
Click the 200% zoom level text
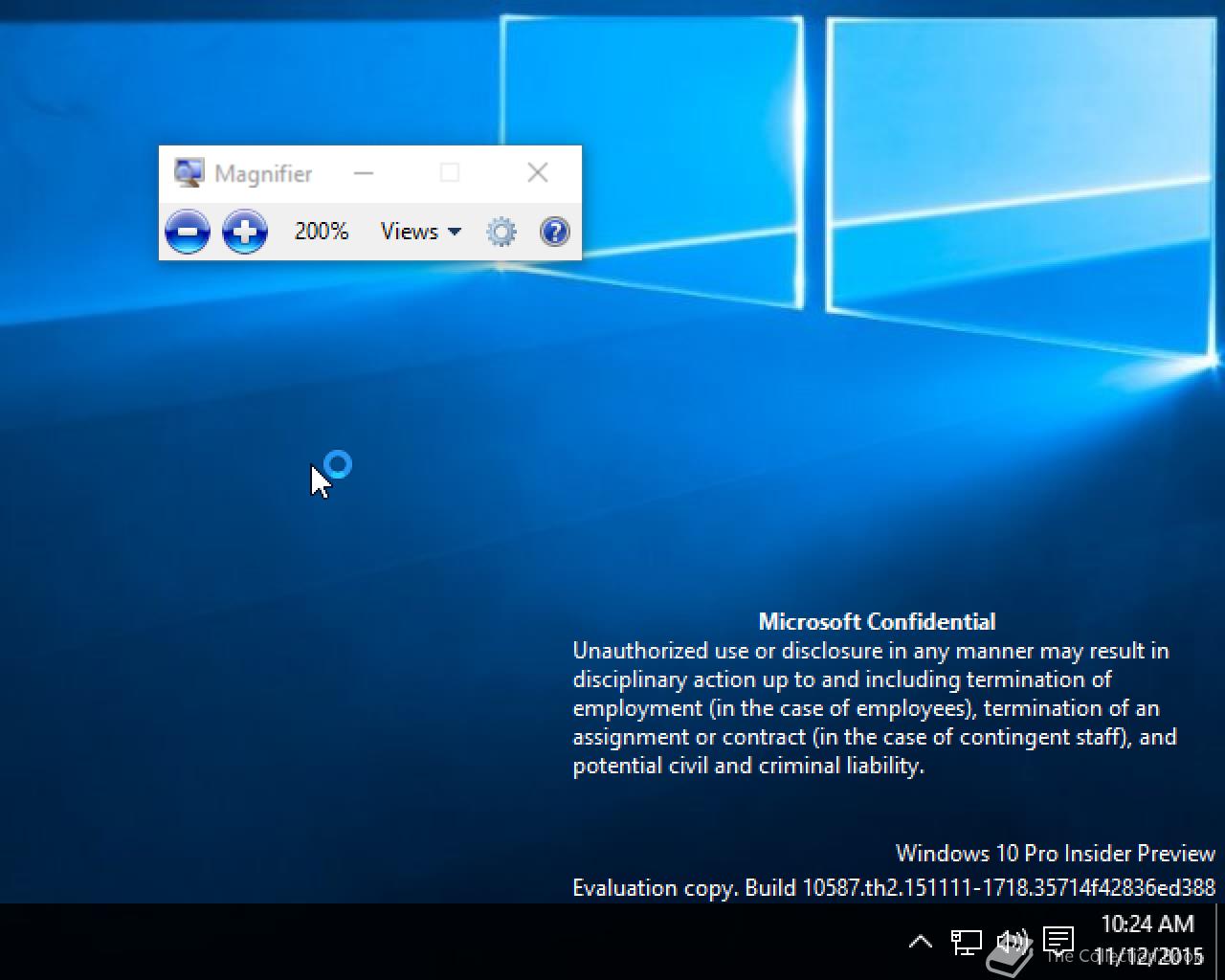(322, 232)
